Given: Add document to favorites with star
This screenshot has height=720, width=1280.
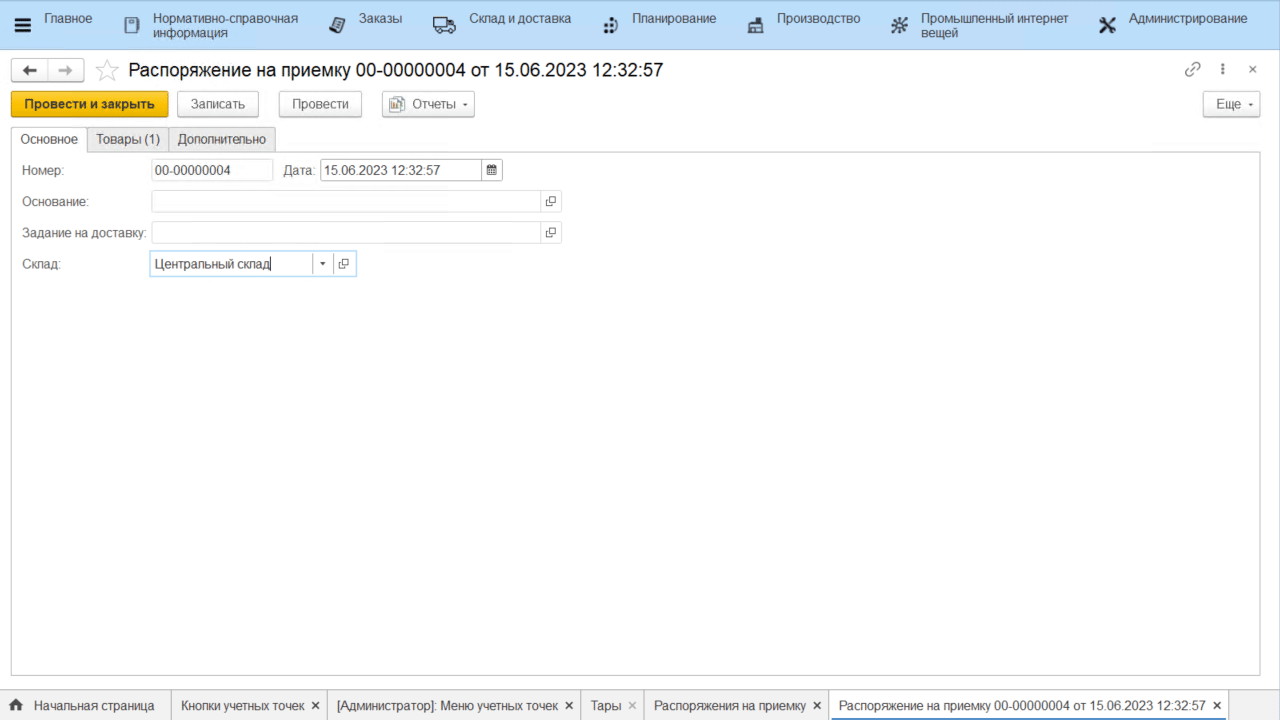Looking at the screenshot, I should [x=107, y=70].
